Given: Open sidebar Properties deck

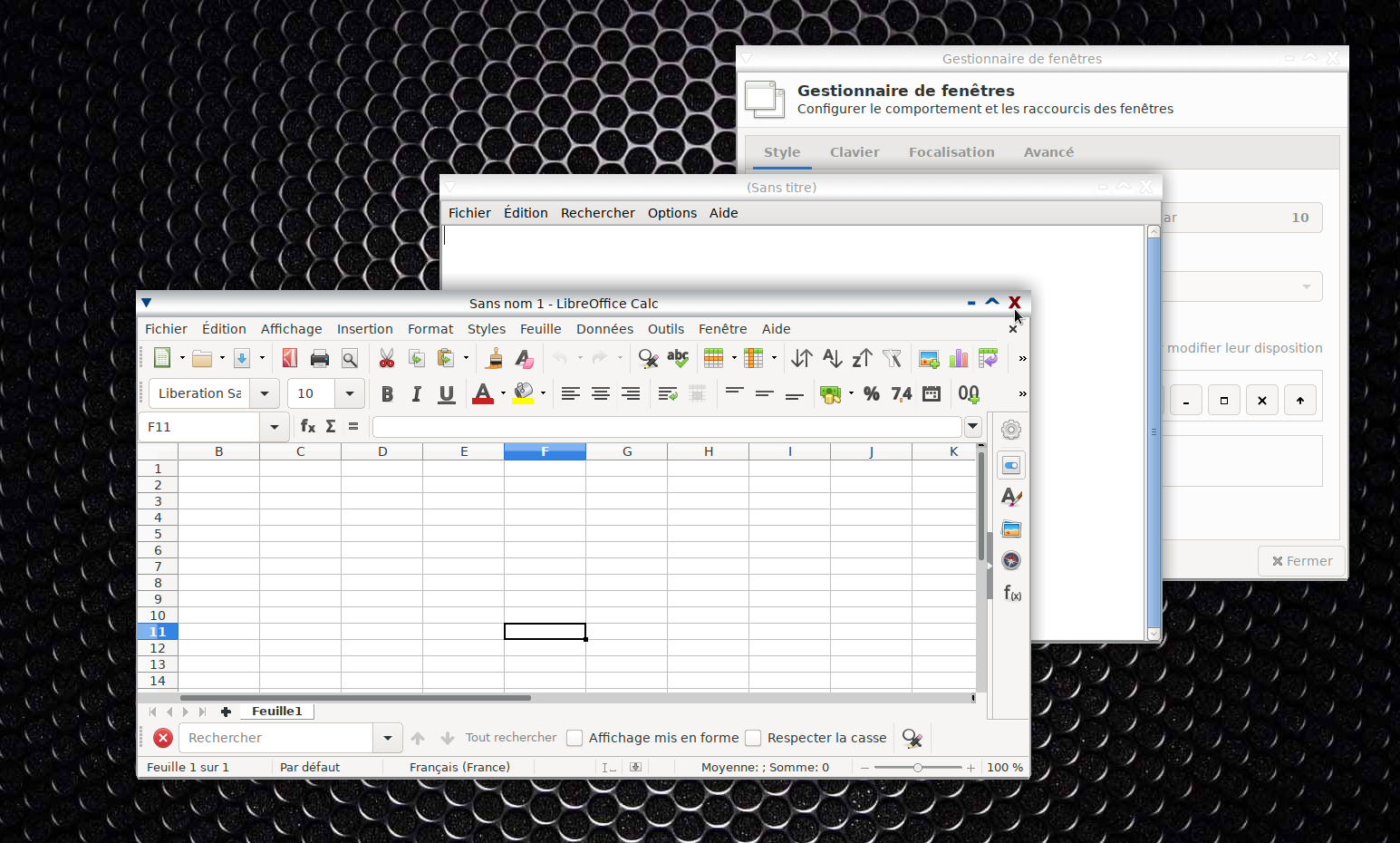Looking at the screenshot, I should click(1011, 465).
